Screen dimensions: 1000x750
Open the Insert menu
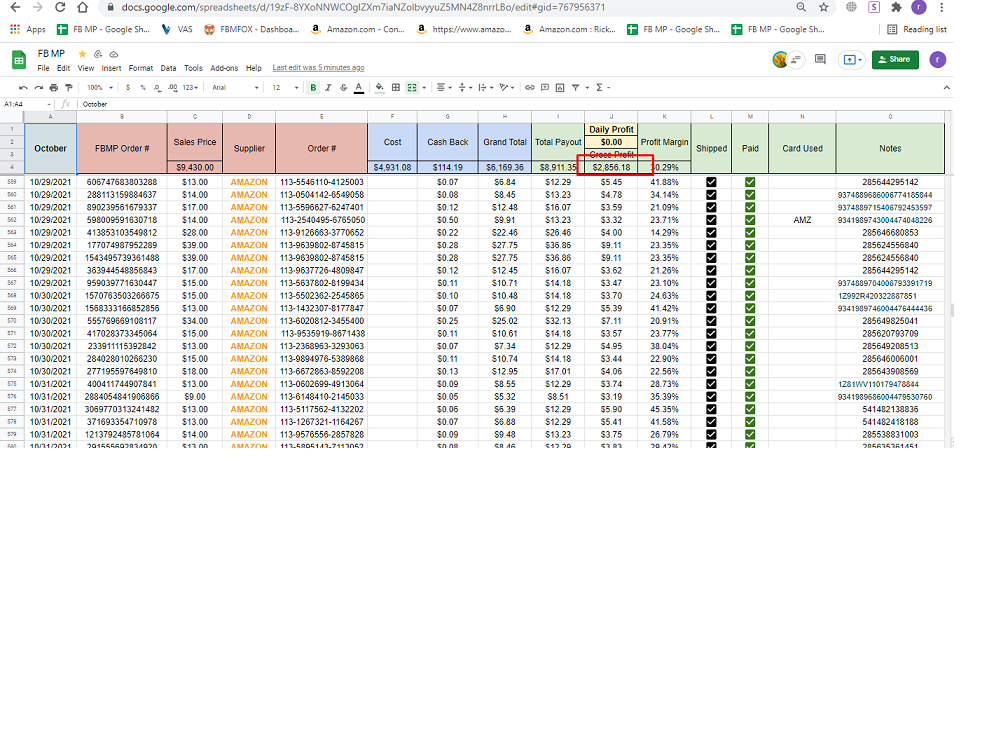(x=111, y=68)
